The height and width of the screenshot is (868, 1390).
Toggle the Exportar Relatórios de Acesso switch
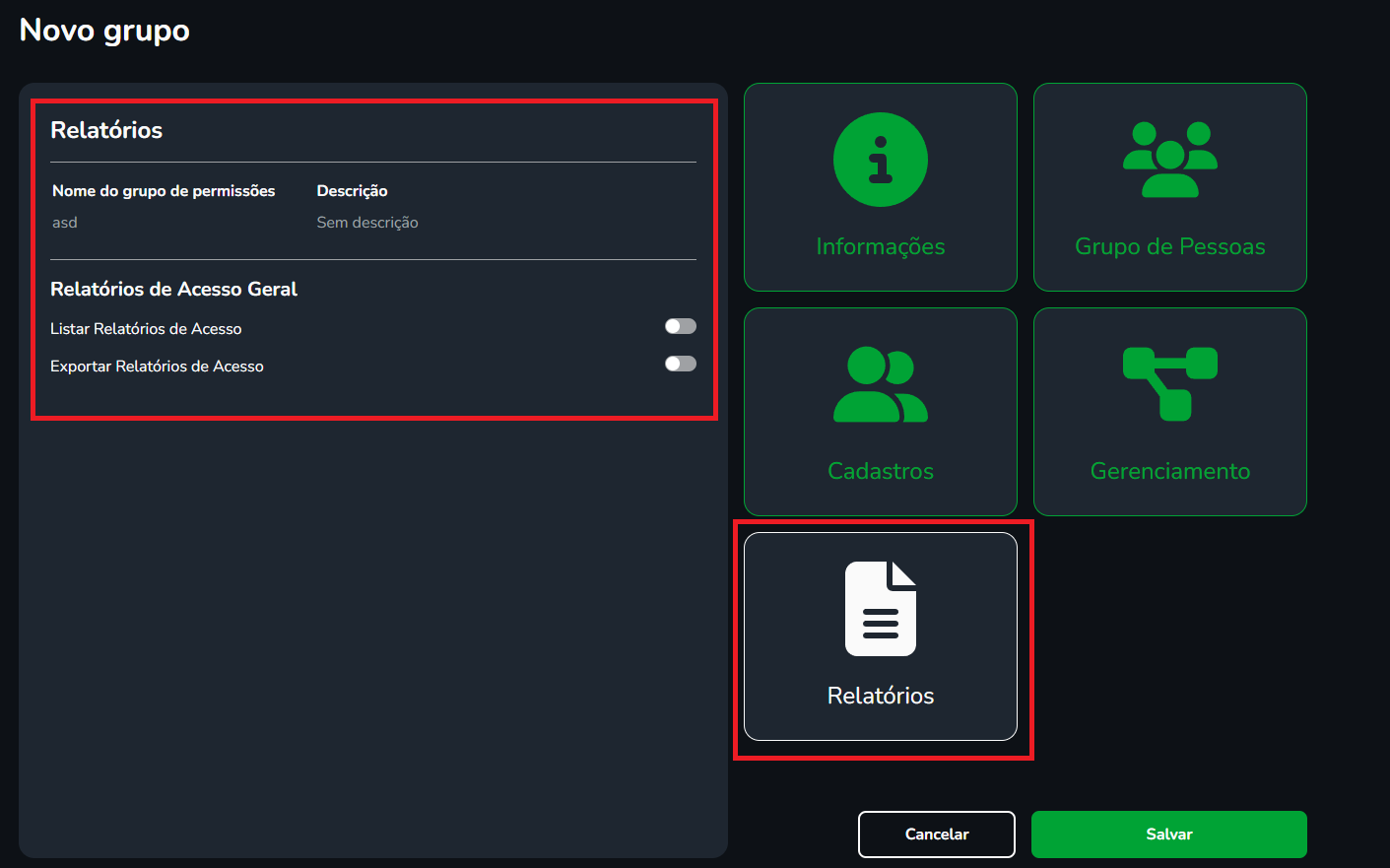(x=680, y=364)
